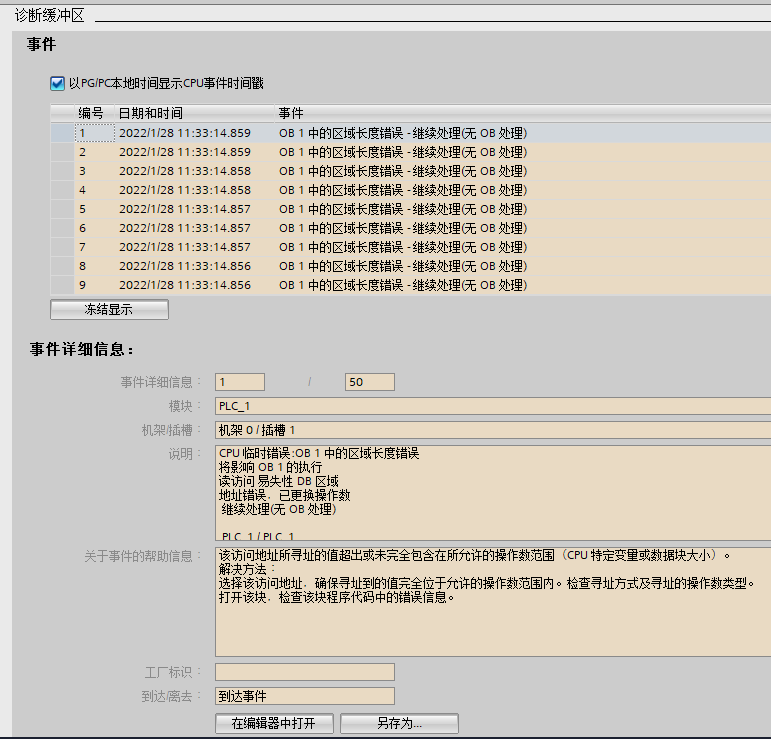Screen dimensions: 771x739
Task: Click the 解决方法 line in help text
Action: coord(247,569)
